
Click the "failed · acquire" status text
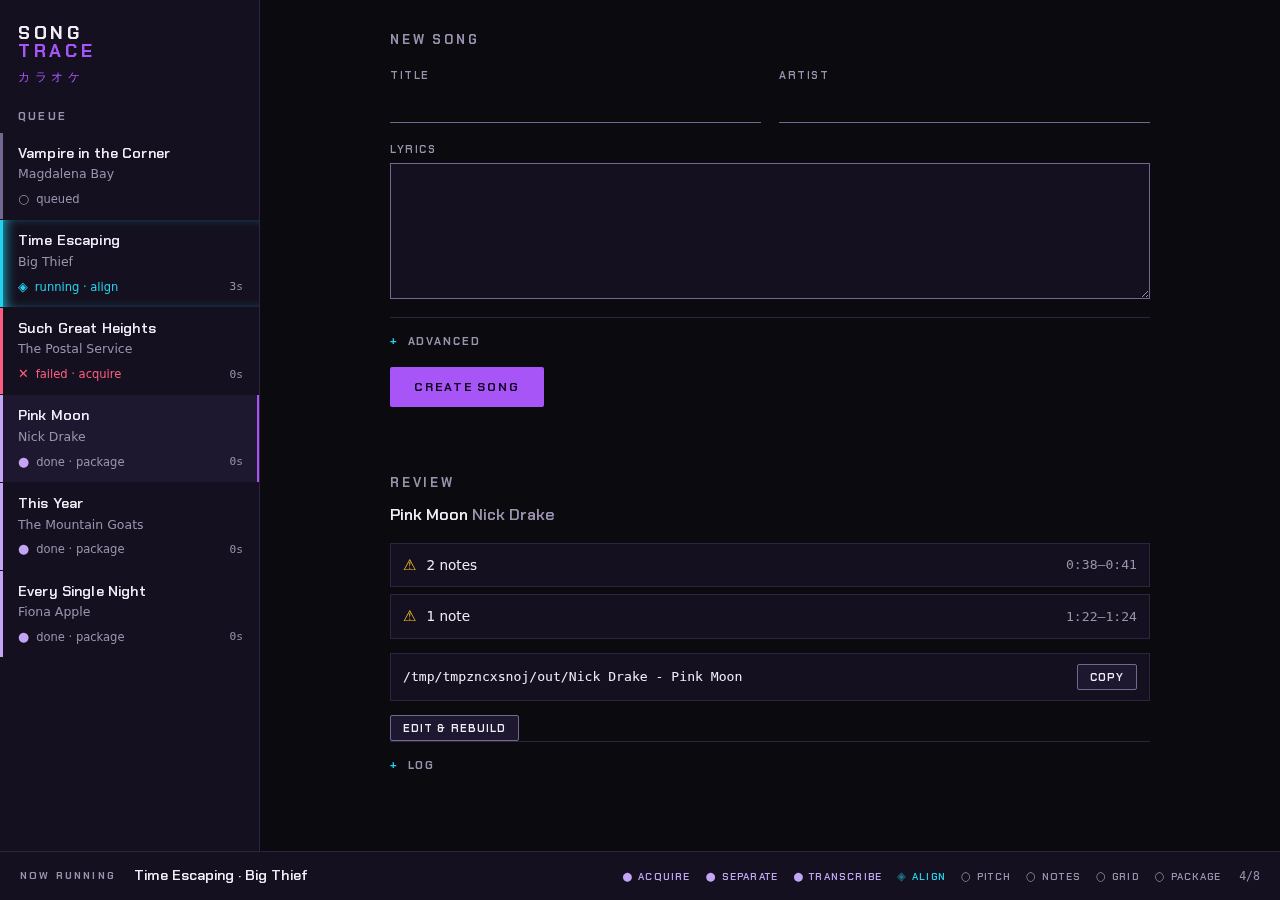click(78, 374)
